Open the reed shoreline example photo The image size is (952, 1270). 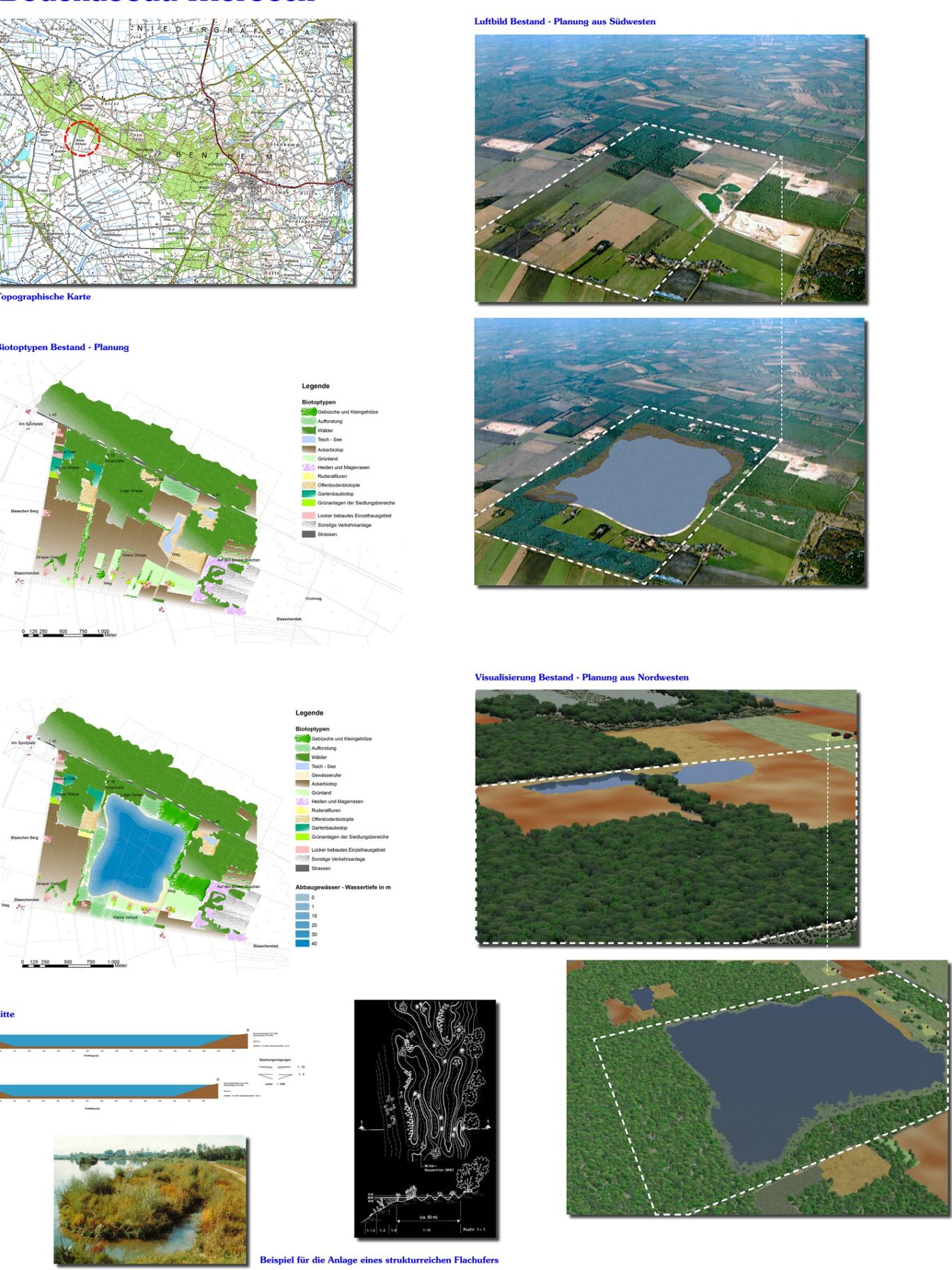(151, 1200)
